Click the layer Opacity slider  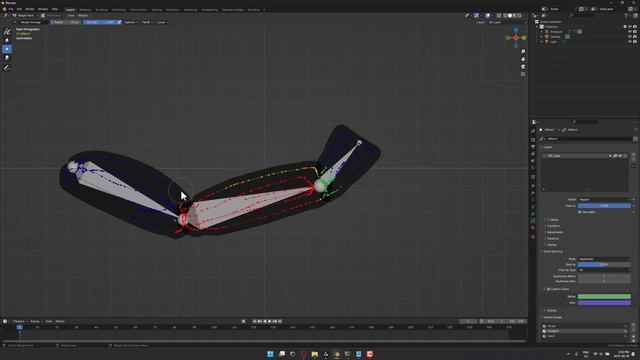click(604, 206)
